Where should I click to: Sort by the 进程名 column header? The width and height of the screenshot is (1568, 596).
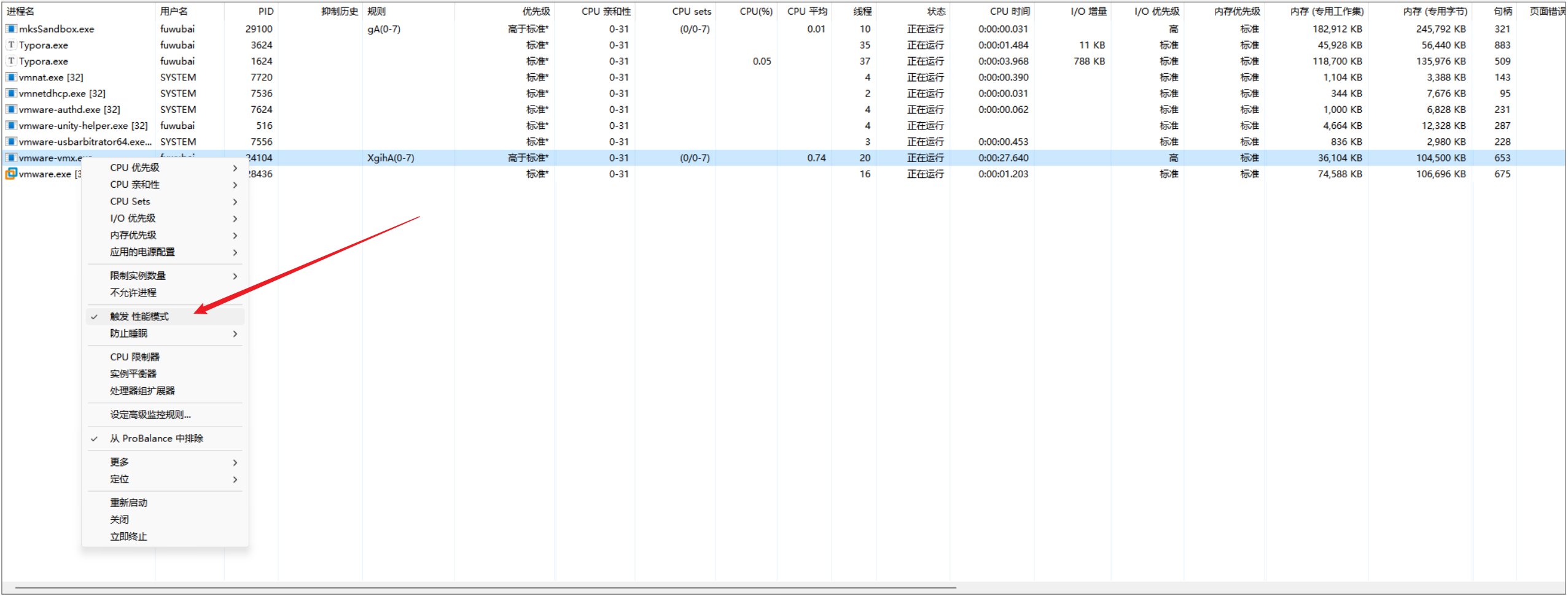(79, 12)
